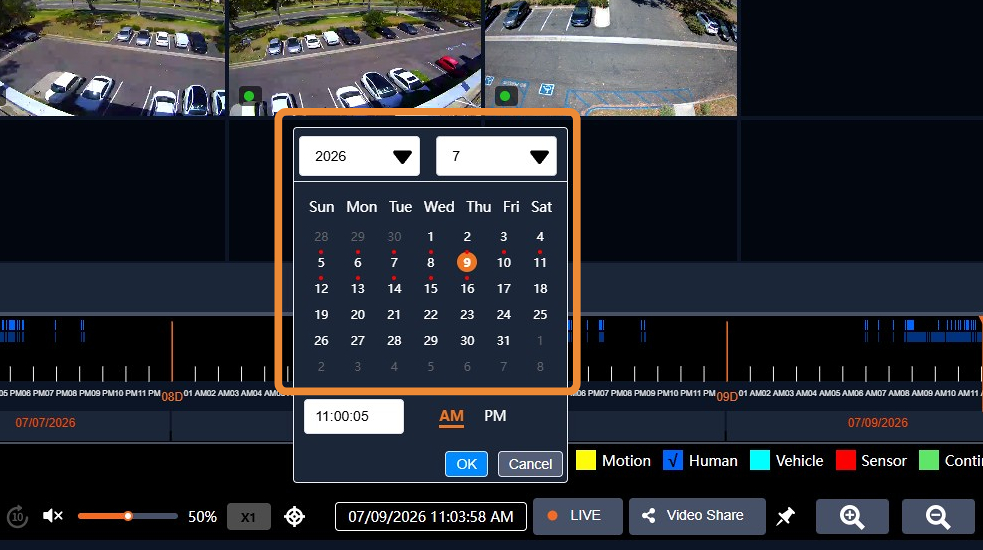This screenshot has width=983, height=550.
Task: Cancel the date picker
Action: tap(530, 464)
